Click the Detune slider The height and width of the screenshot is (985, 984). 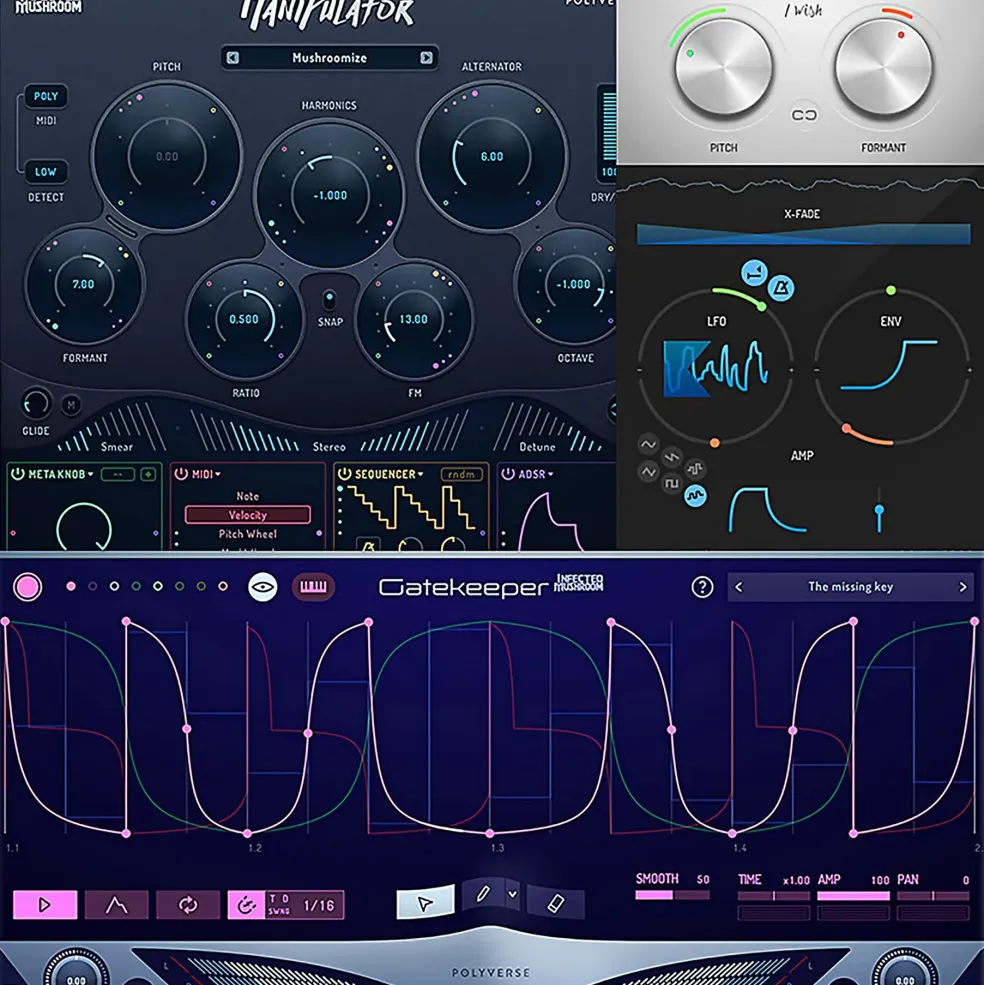click(548, 427)
